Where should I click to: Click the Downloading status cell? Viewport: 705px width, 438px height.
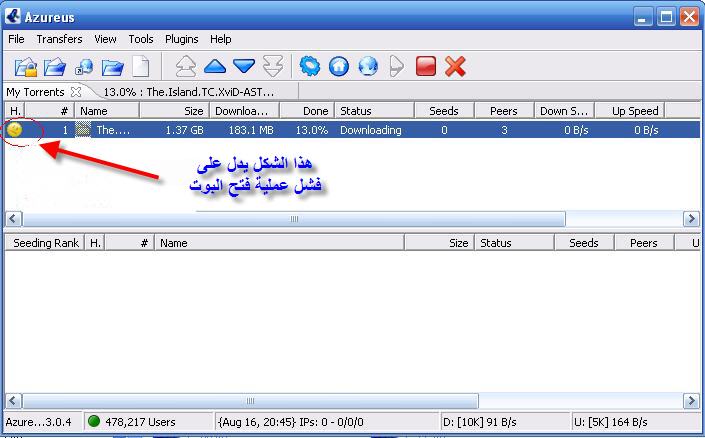(x=370, y=130)
